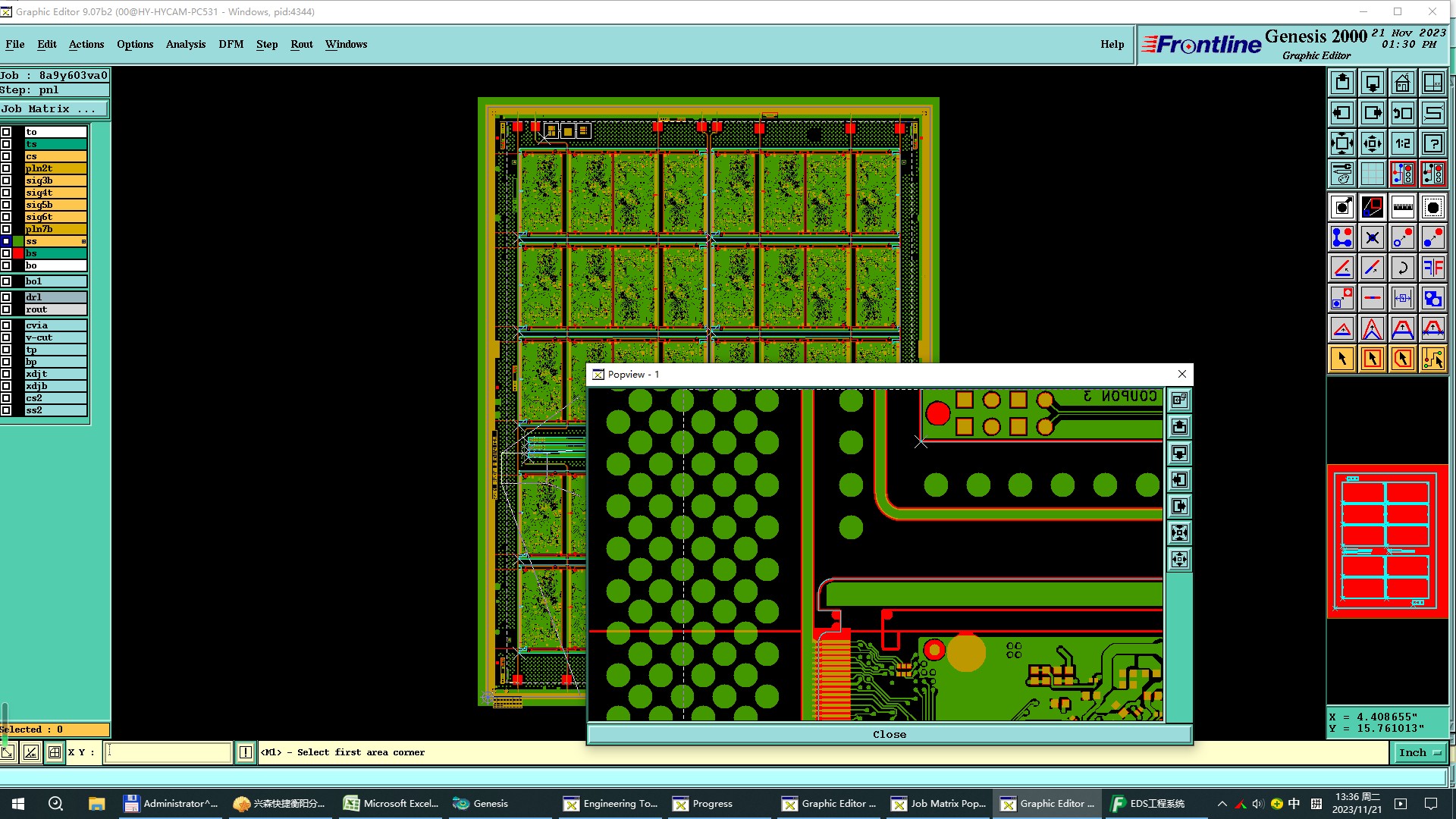This screenshot has height=819, width=1456.
Task: Click the X Y coordinate input field
Action: tap(168, 752)
